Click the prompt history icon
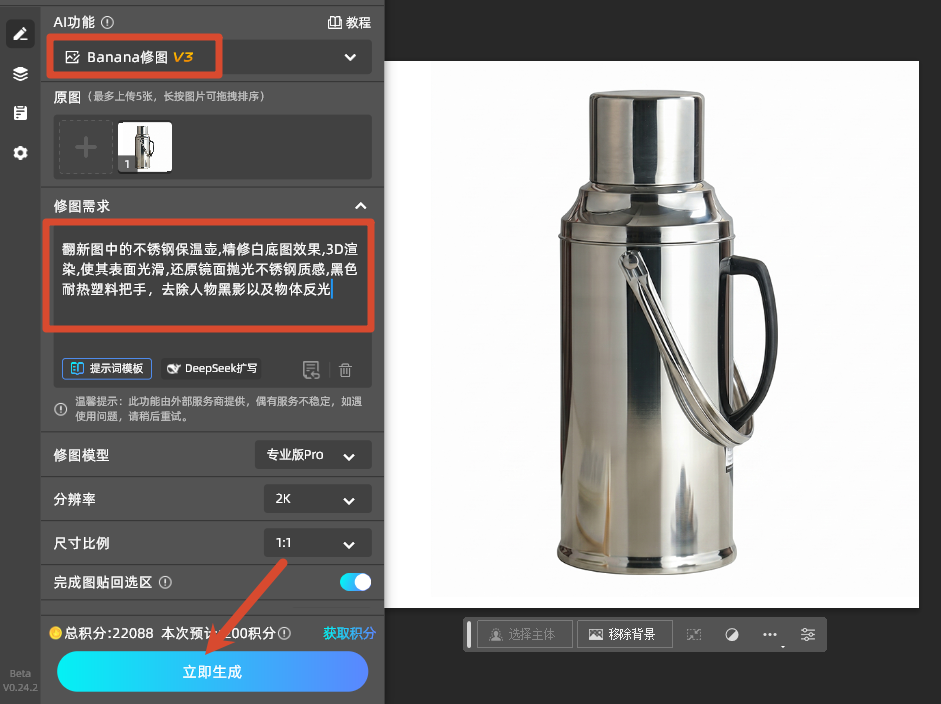The width and height of the screenshot is (941, 704). click(311, 370)
